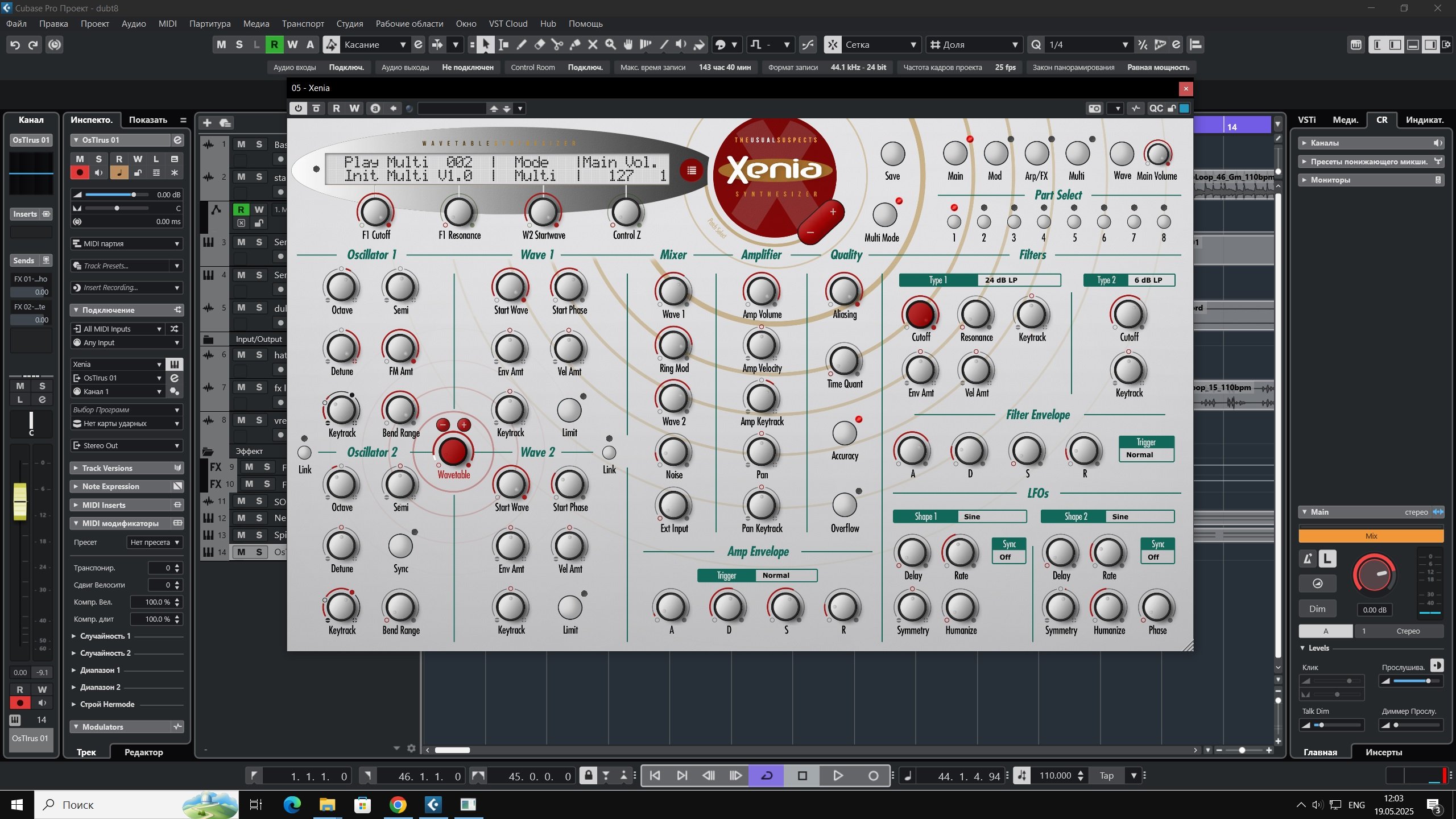Open LFO Shape 1 Sine dropdown
Screen dimensions: 1456x819
992,516
